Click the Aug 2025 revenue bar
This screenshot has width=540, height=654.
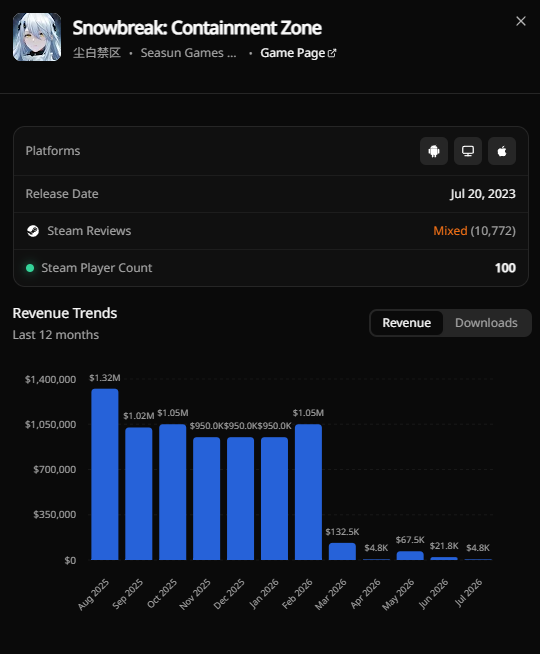105,474
